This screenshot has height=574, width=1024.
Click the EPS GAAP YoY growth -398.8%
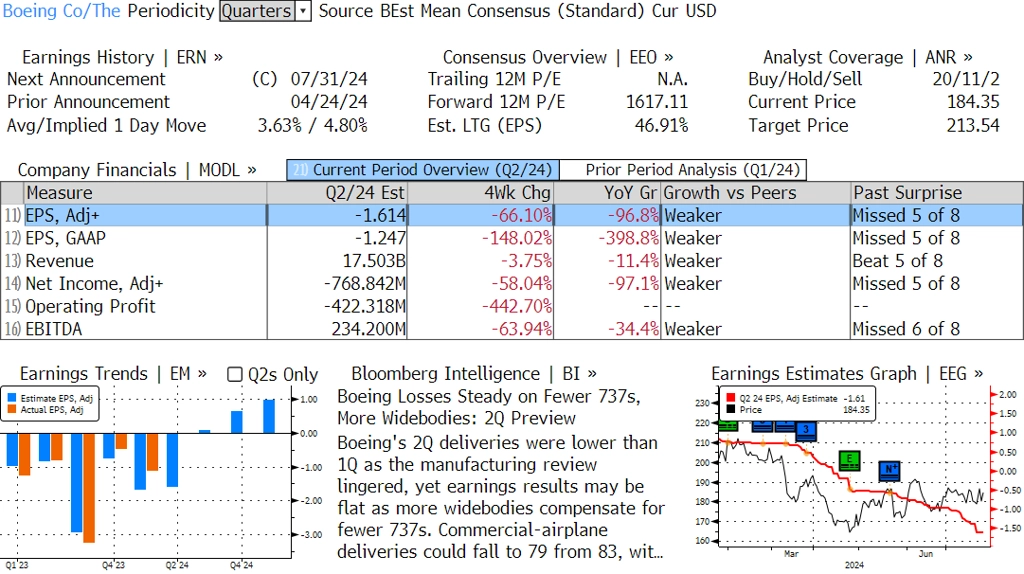pos(628,238)
